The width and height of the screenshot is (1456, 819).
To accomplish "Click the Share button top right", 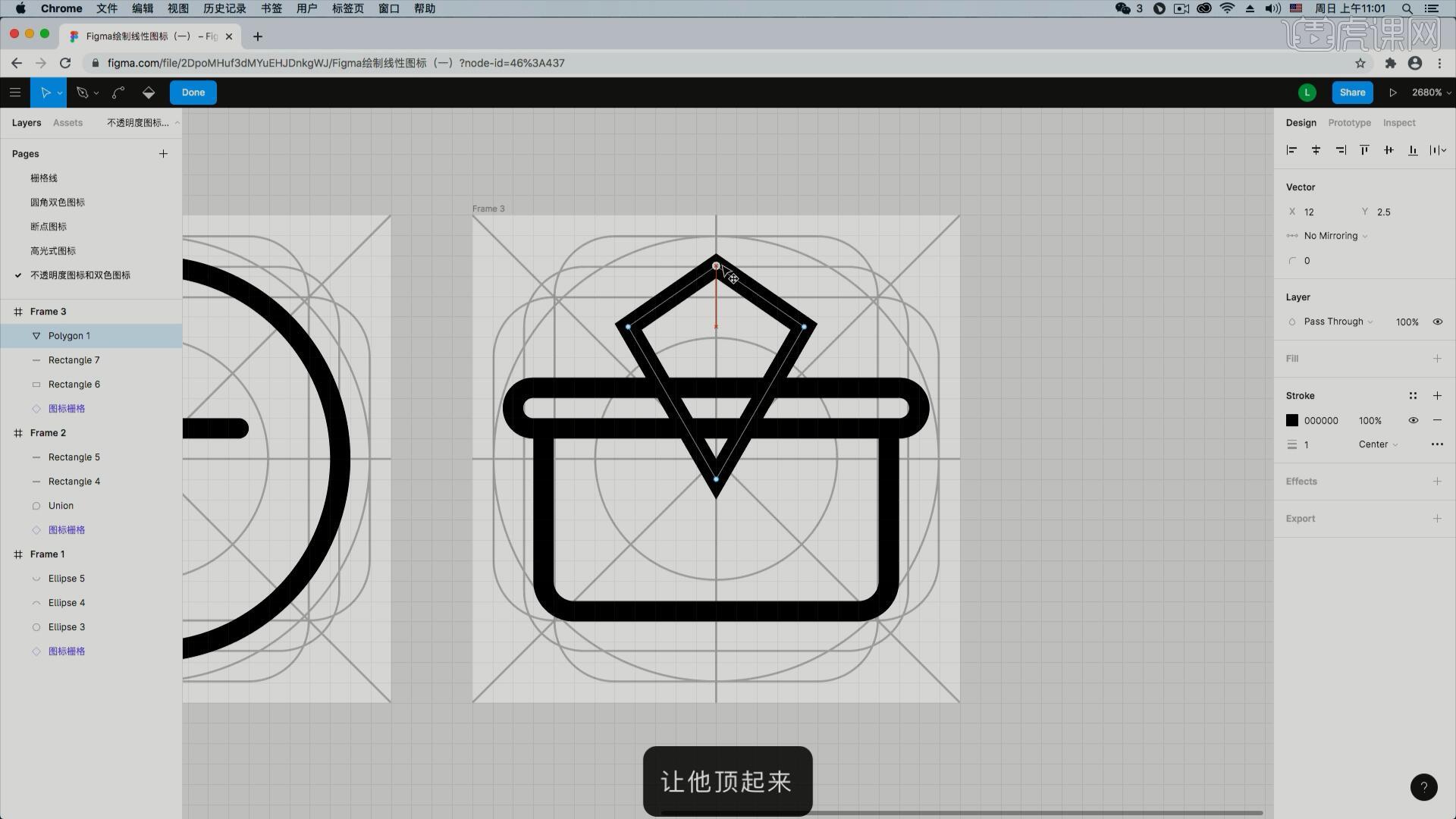I will coord(1353,92).
